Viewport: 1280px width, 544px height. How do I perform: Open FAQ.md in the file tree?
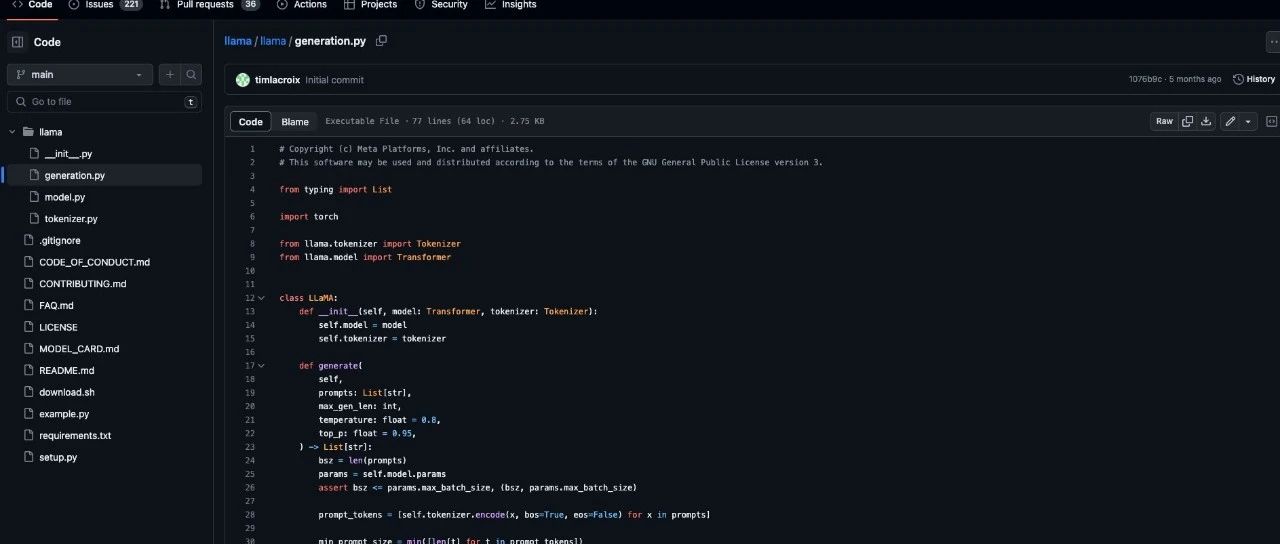pyautogui.click(x=56, y=306)
